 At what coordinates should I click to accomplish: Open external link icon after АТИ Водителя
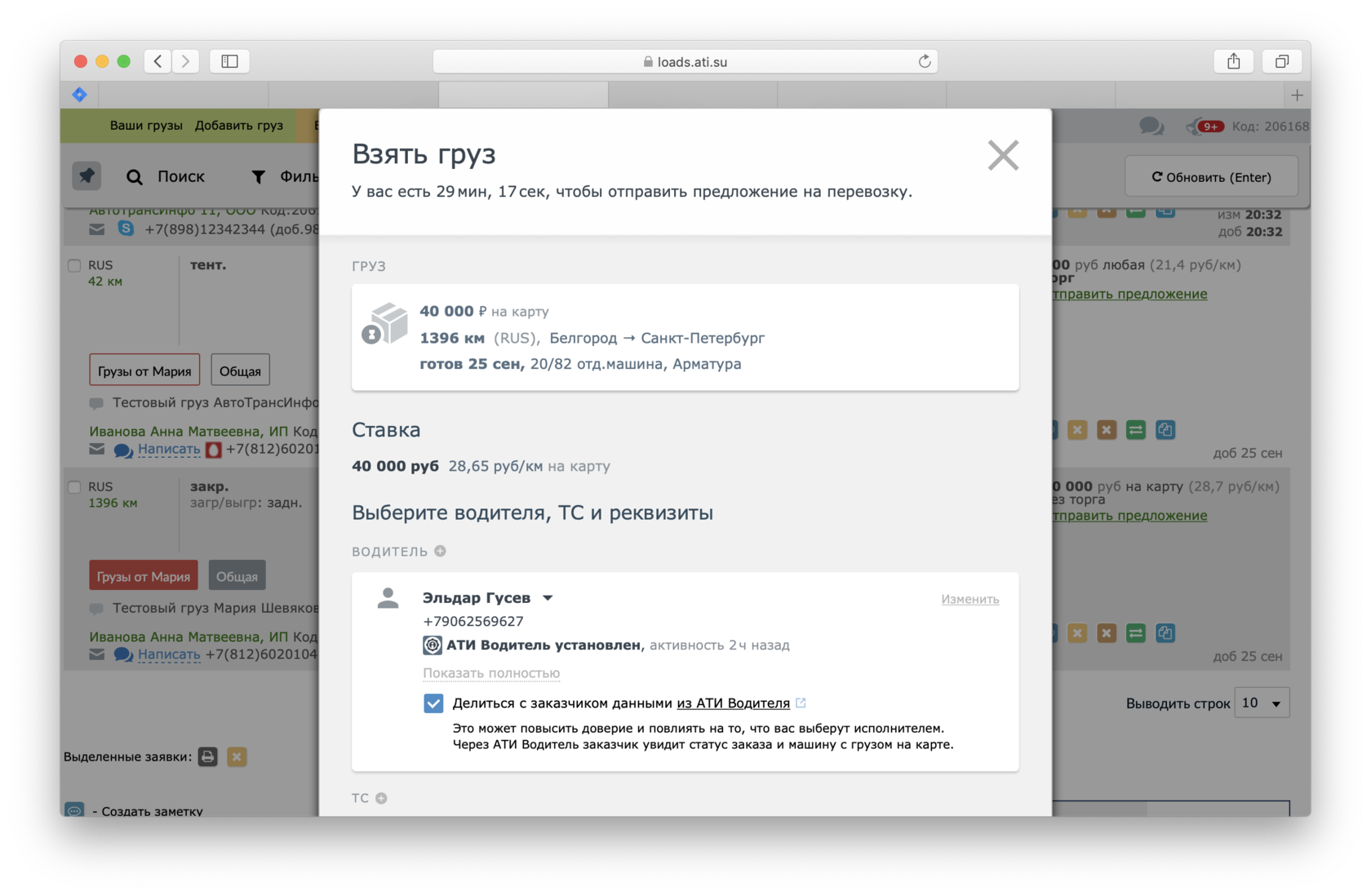pyautogui.click(x=801, y=703)
